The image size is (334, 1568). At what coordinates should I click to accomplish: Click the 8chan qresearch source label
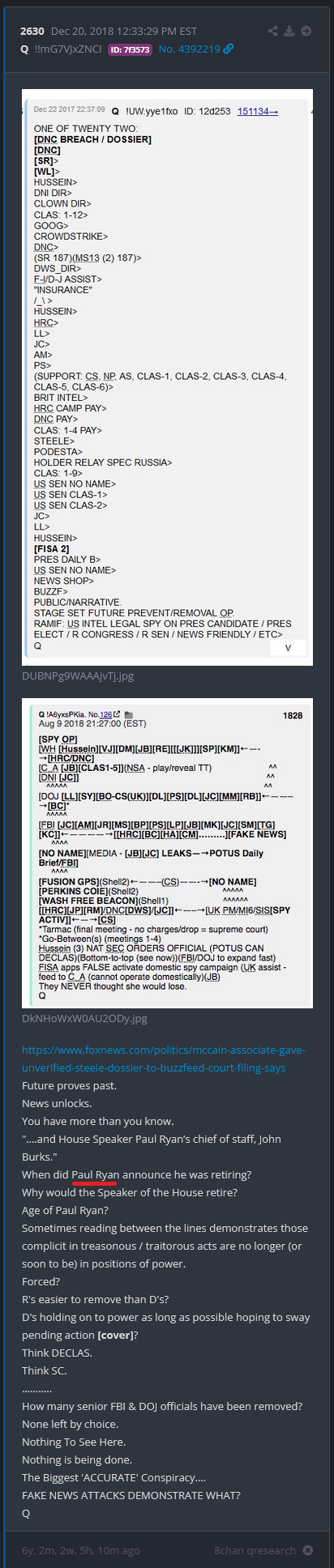click(255, 1549)
